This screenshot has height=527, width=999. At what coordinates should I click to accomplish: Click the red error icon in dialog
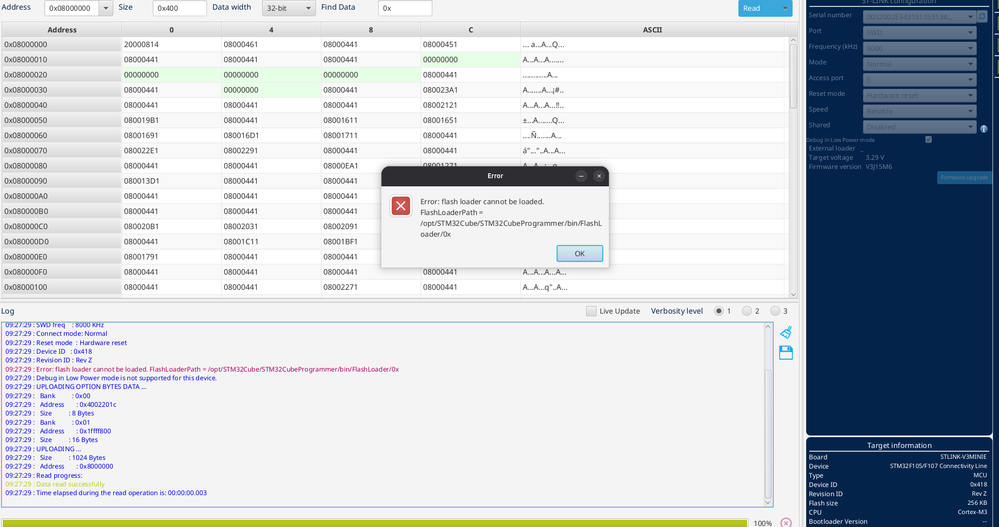tap(401, 206)
